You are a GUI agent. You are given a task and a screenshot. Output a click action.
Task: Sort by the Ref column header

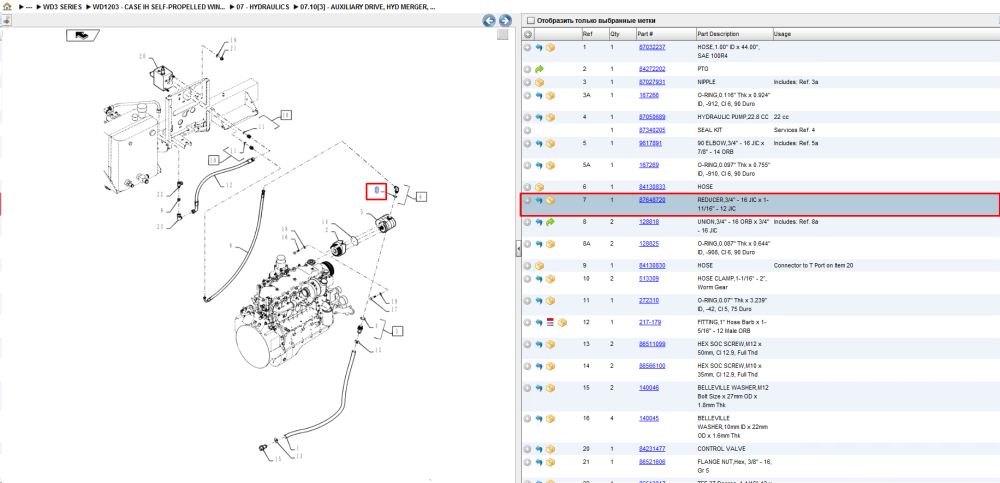(594, 34)
